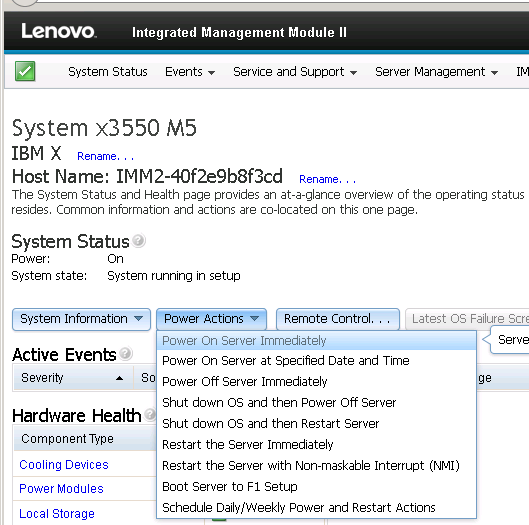This screenshot has height=525, width=529.
Task: Open help icon next to Hardware Health heading
Action: [x=150, y=414]
